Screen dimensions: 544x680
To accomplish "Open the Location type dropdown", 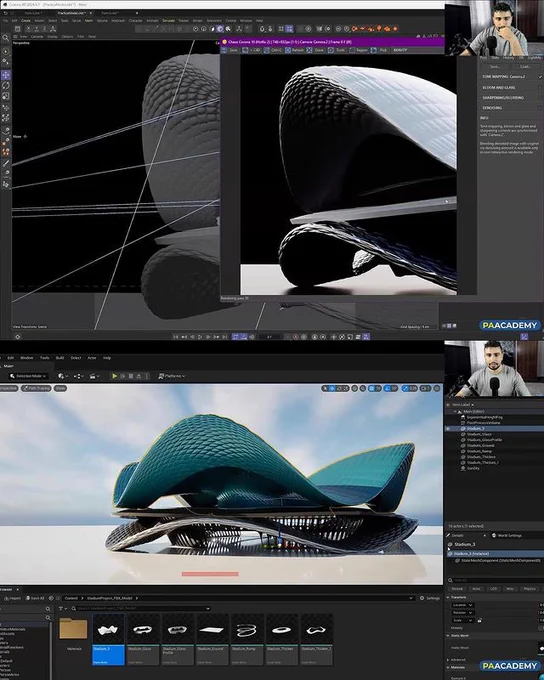I will click(462, 605).
